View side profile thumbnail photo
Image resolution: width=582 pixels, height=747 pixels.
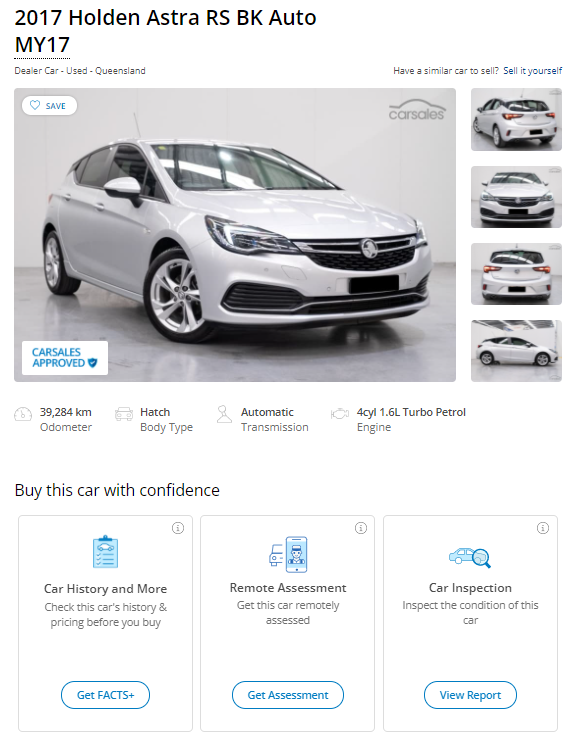click(516, 351)
